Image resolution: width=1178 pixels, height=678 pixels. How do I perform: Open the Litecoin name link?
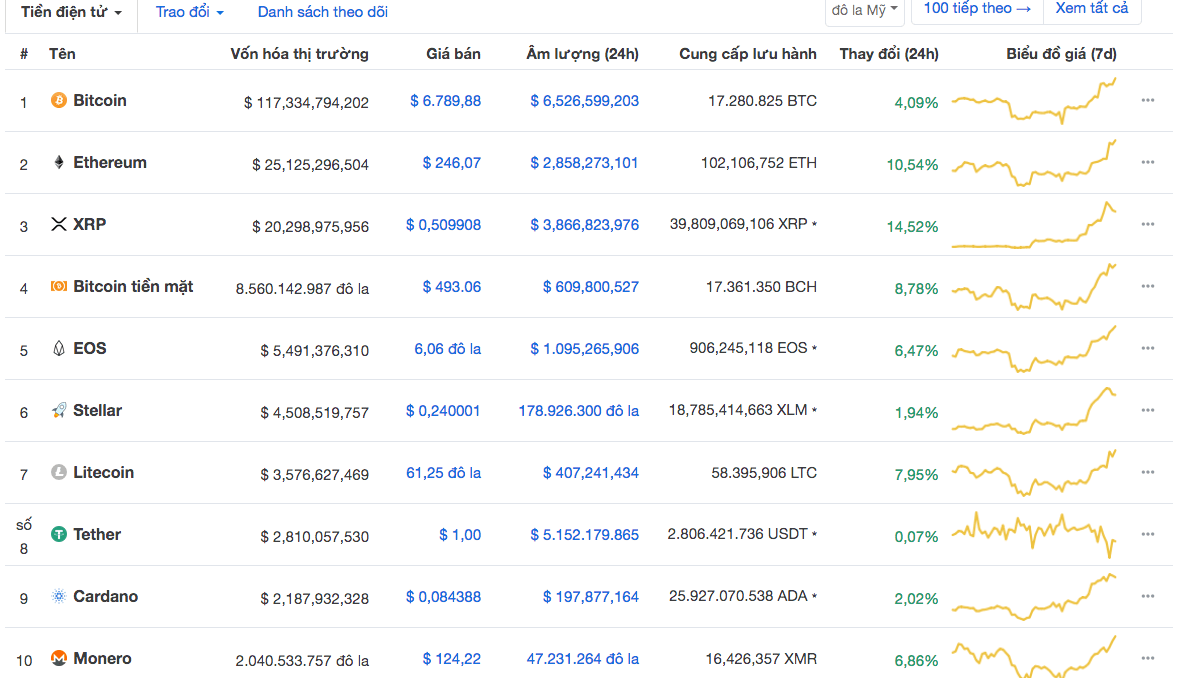point(104,472)
